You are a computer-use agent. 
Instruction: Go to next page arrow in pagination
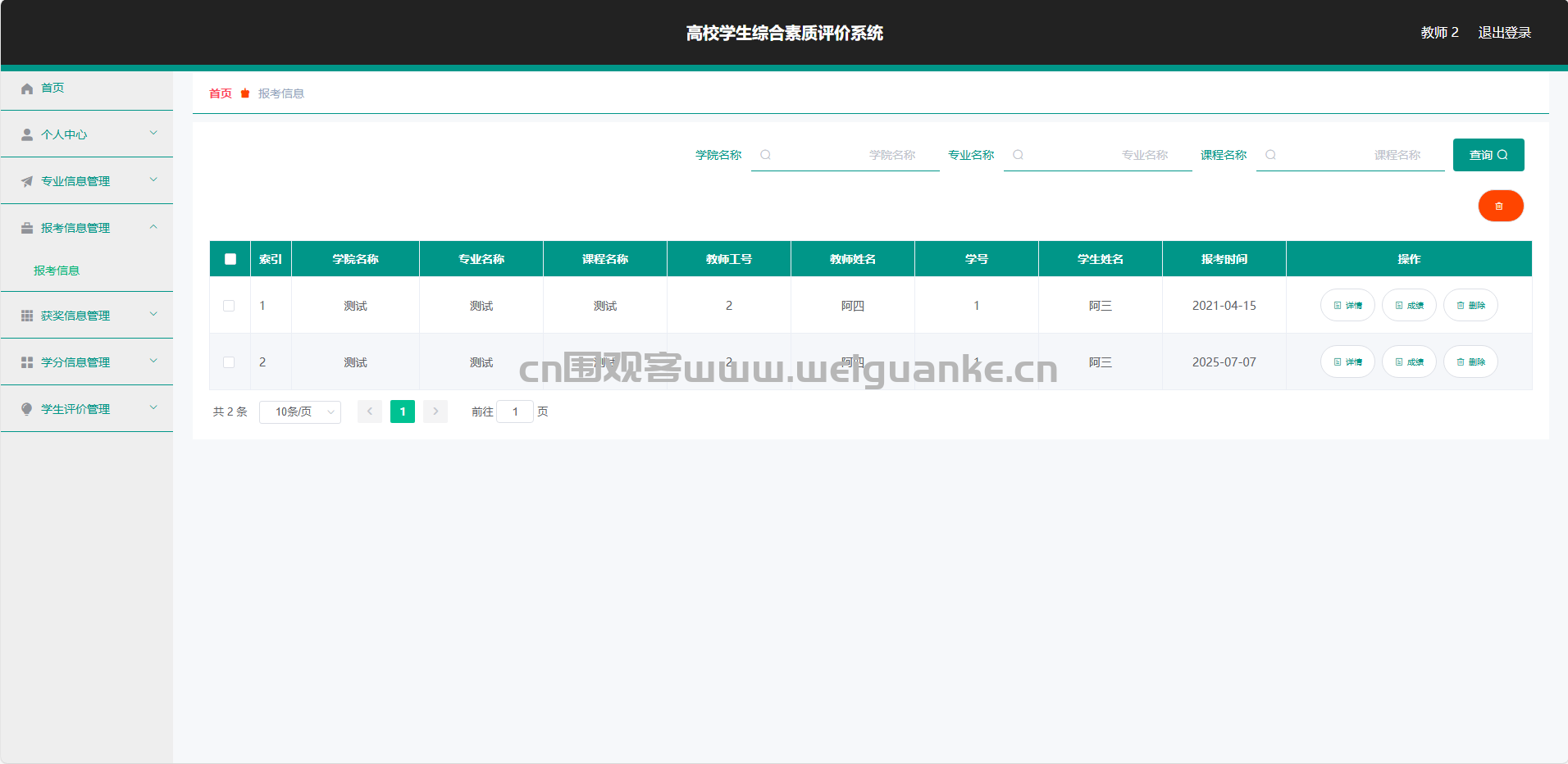click(x=435, y=412)
